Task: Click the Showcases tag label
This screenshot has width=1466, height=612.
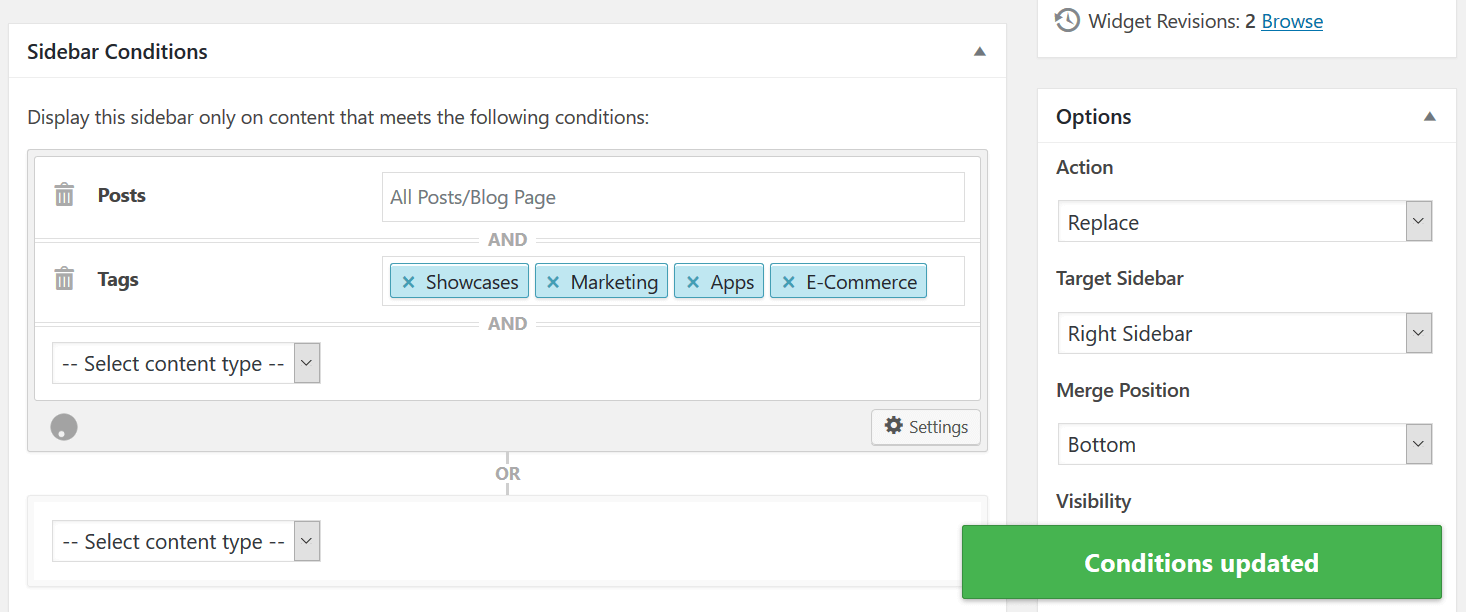Action: [x=472, y=282]
